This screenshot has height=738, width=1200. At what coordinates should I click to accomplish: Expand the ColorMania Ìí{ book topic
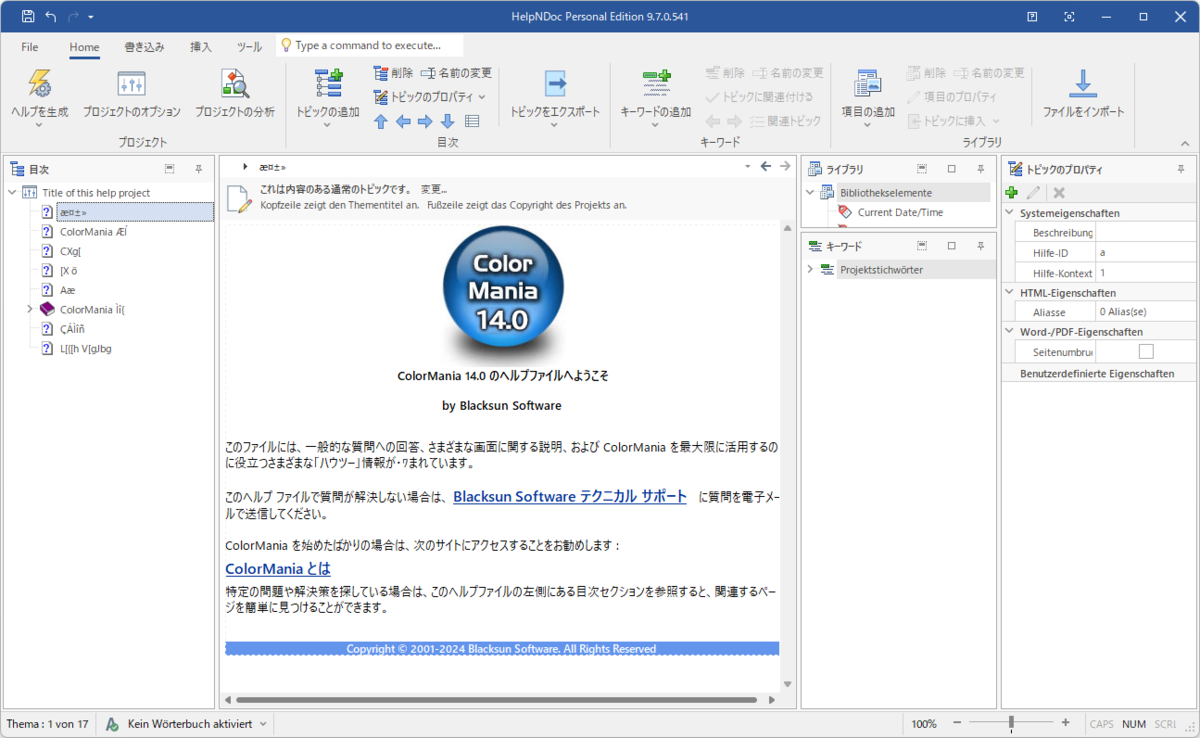30,310
